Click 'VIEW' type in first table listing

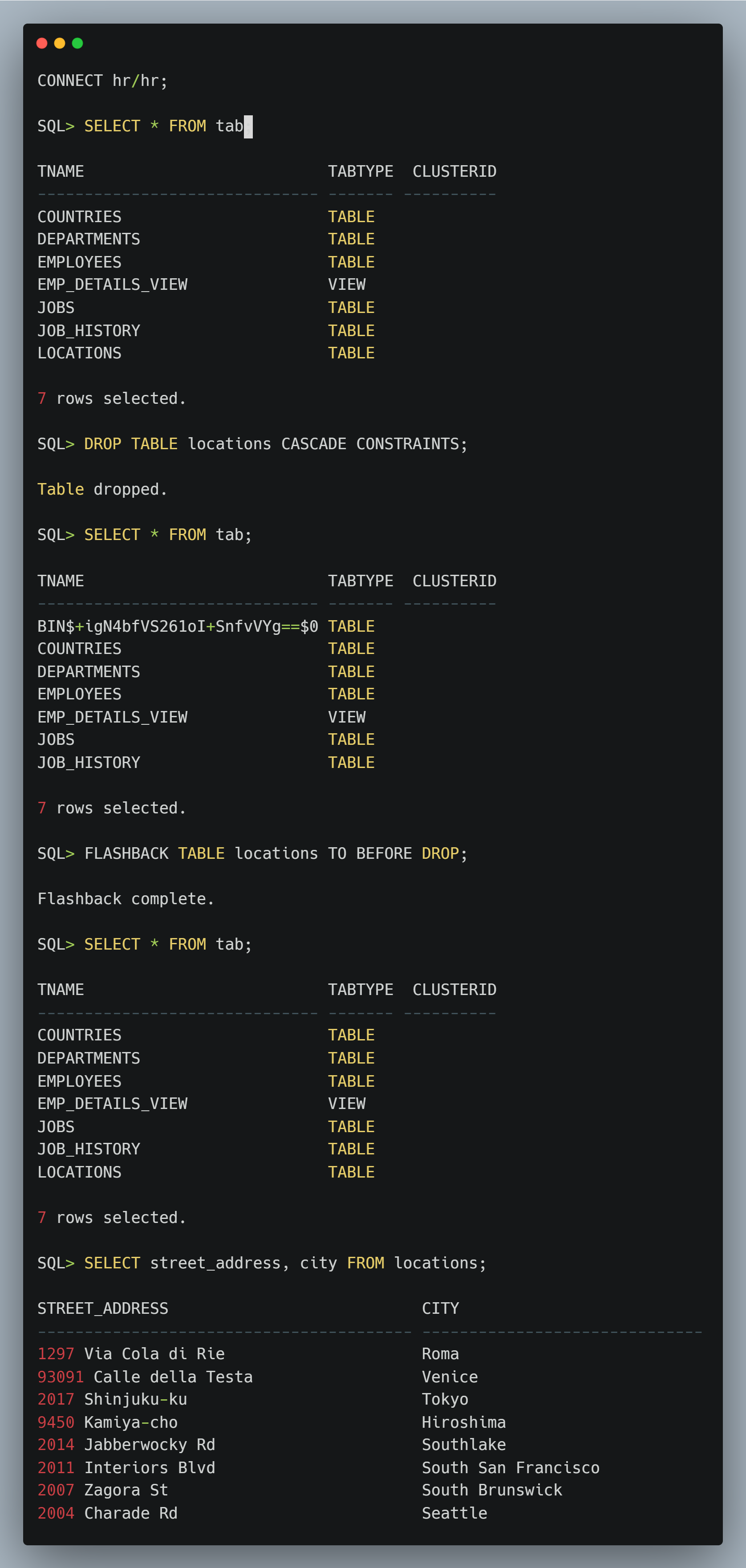(x=347, y=285)
